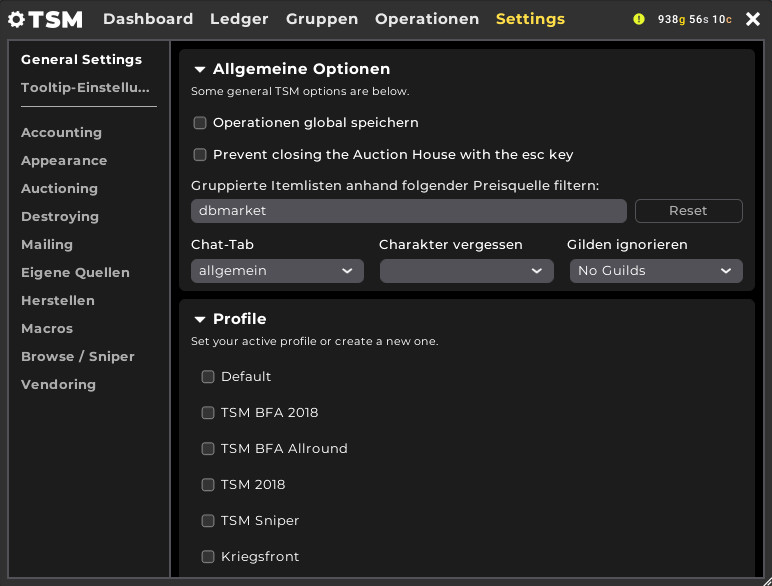
Task: Open Tooltip-Einstellungen settings page
Action: 85,87
